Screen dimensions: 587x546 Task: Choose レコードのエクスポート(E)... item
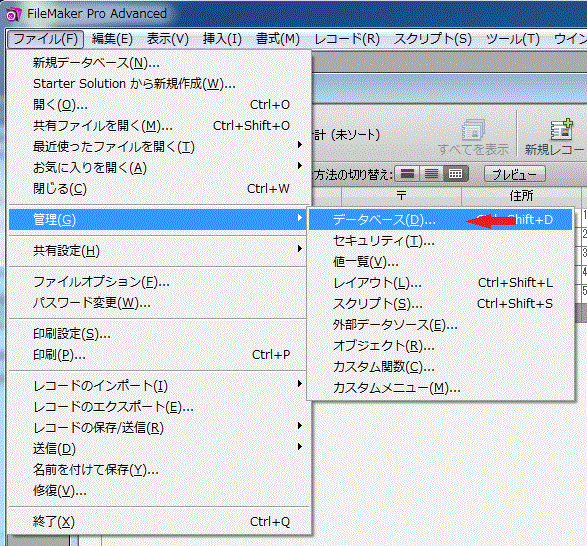[160, 407]
